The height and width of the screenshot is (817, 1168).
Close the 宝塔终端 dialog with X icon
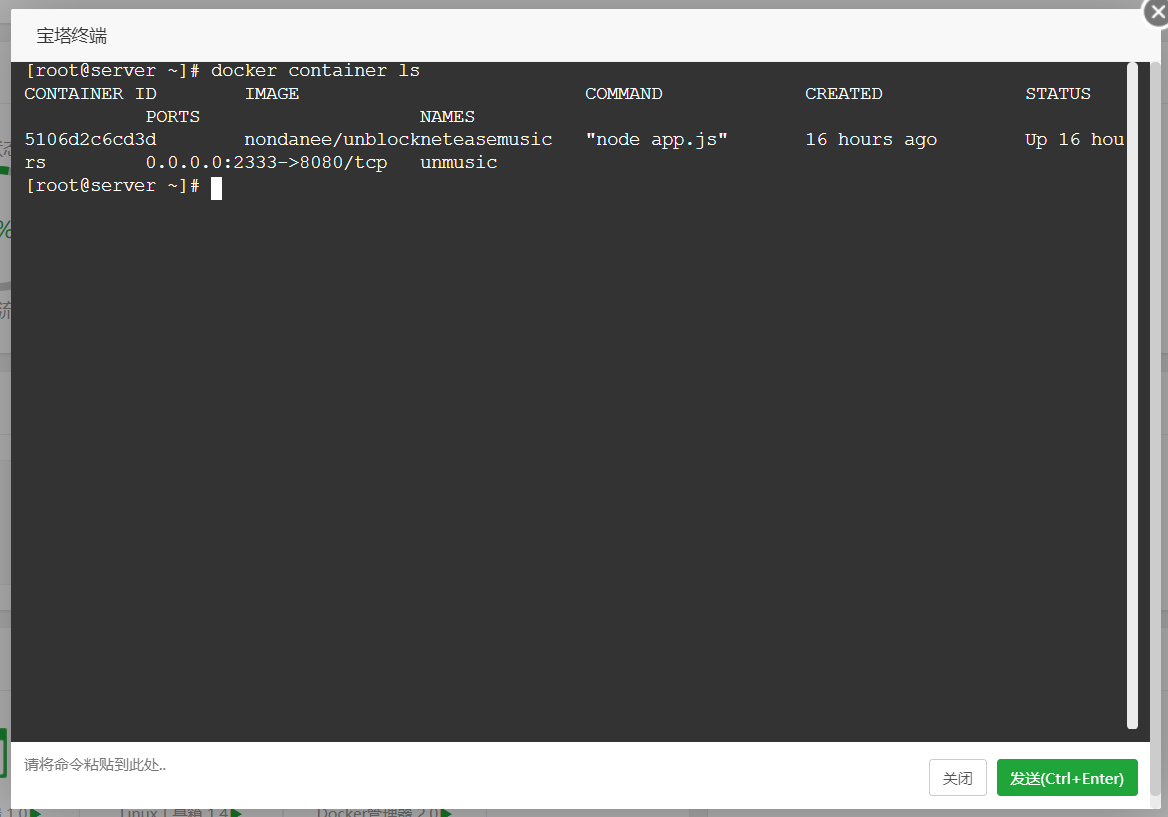pyautogui.click(x=1158, y=13)
